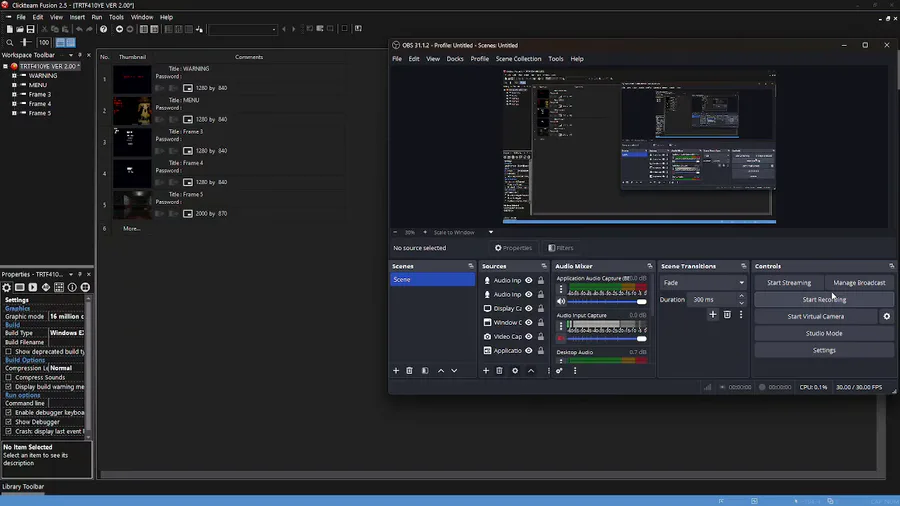
Task: Click the Run application arrow icon in Fusion toolbar
Action: pyautogui.click(x=119, y=29)
